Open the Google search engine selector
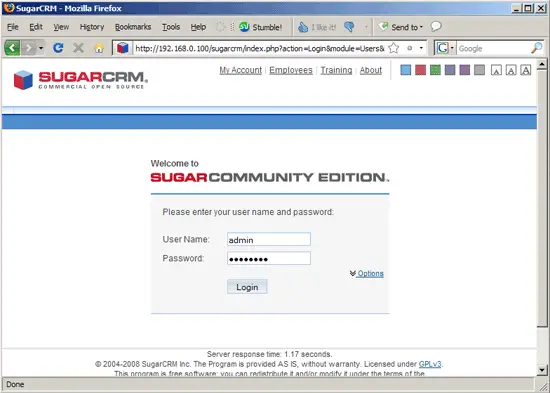This screenshot has height=393, width=550. tap(445, 48)
